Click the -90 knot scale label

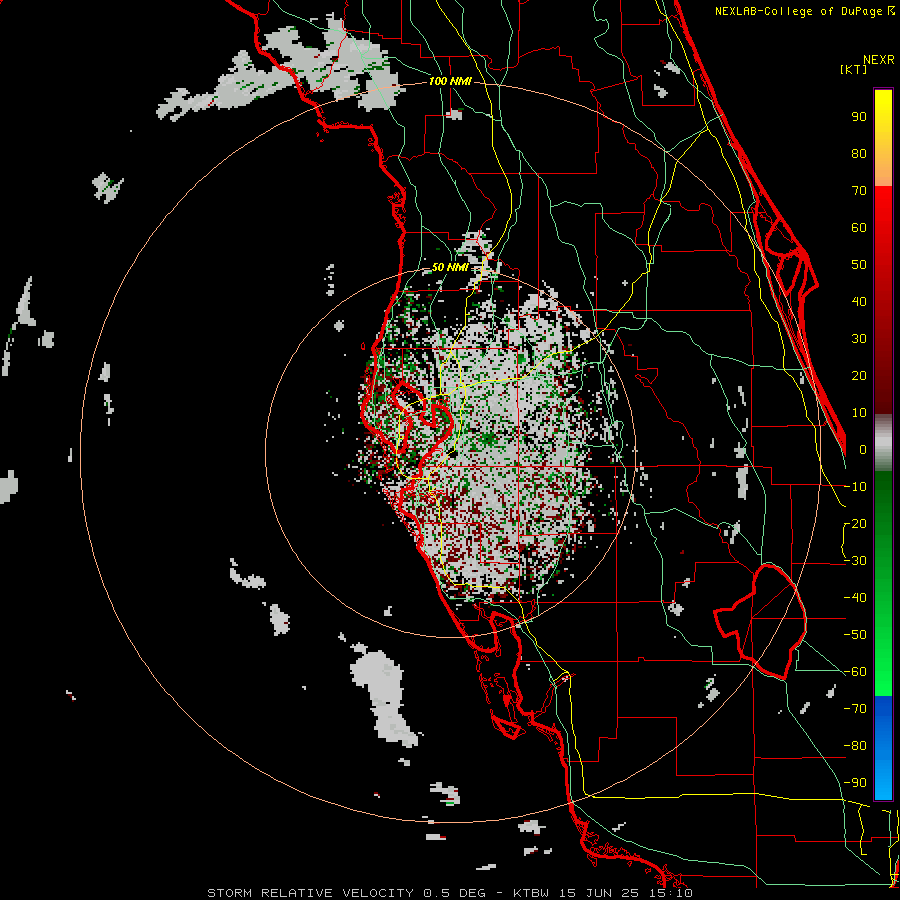pyautogui.click(x=855, y=783)
